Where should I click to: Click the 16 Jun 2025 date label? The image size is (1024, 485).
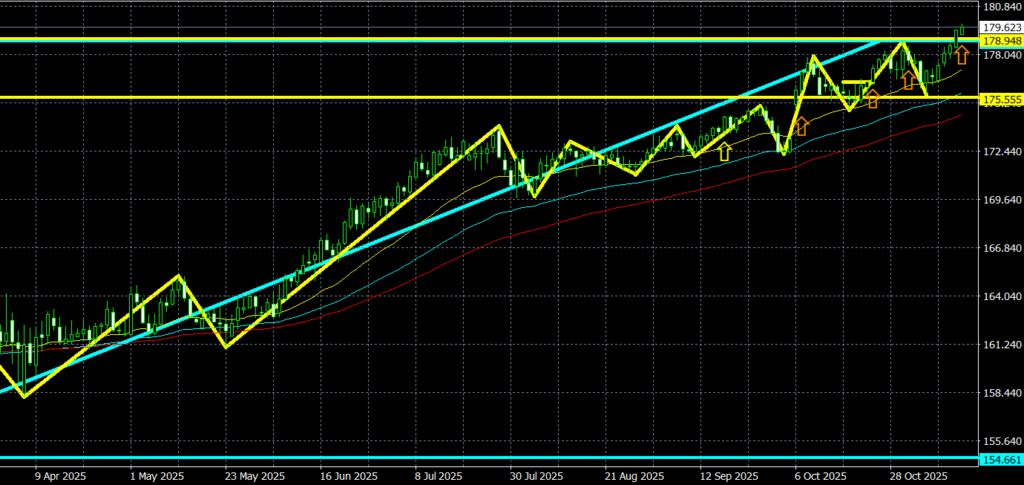pos(350,476)
